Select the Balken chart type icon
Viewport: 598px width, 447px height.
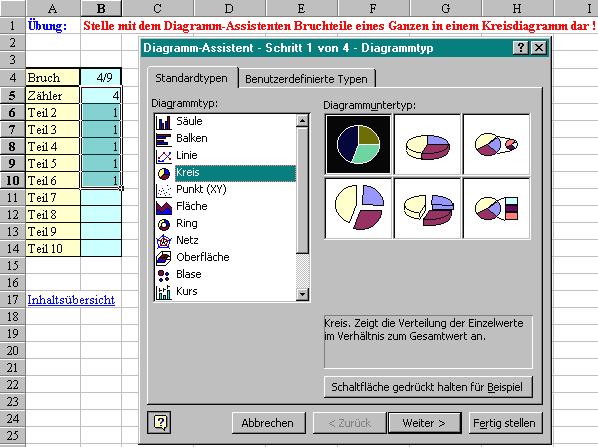(x=164, y=139)
